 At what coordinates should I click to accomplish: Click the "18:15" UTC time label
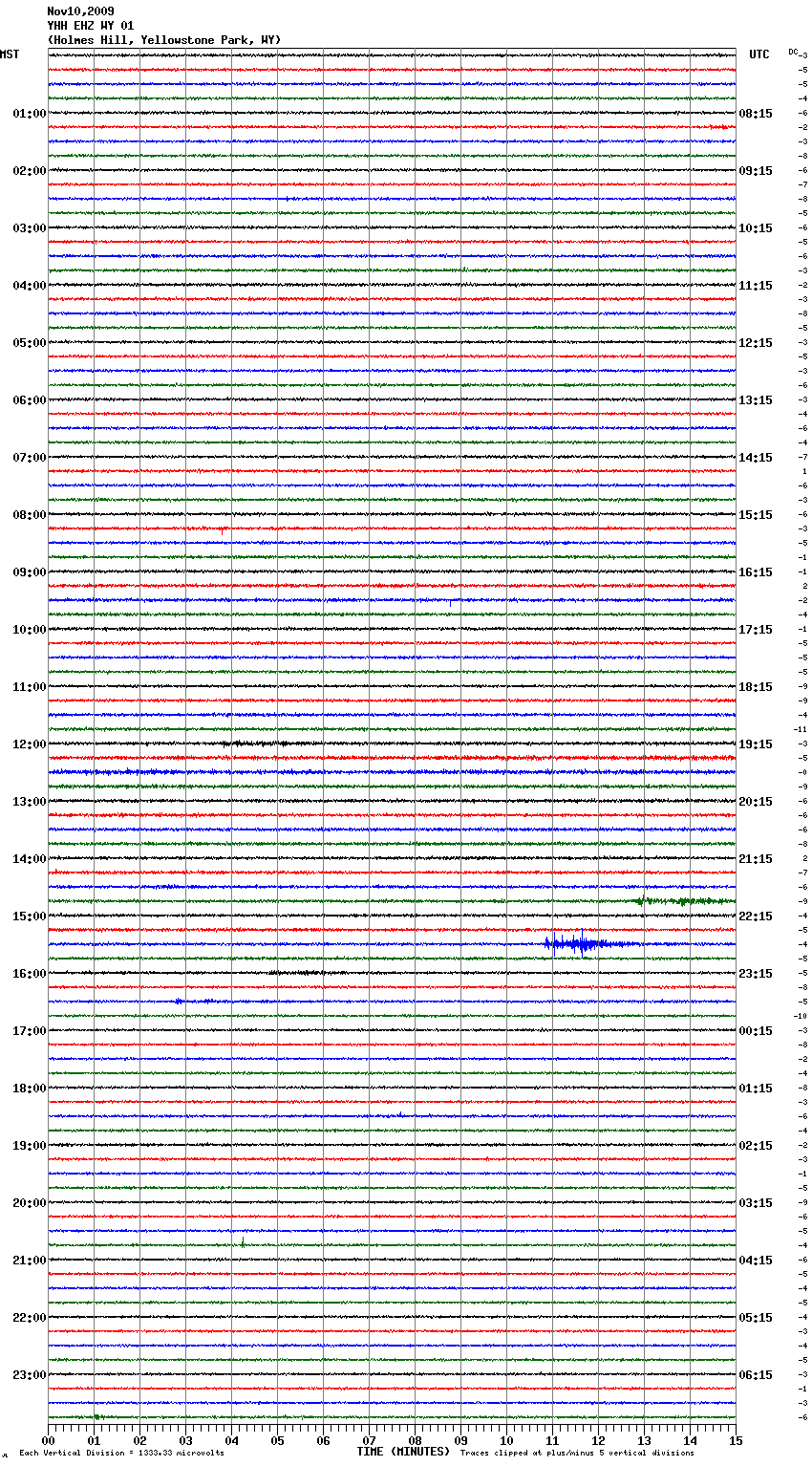click(756, 687)
